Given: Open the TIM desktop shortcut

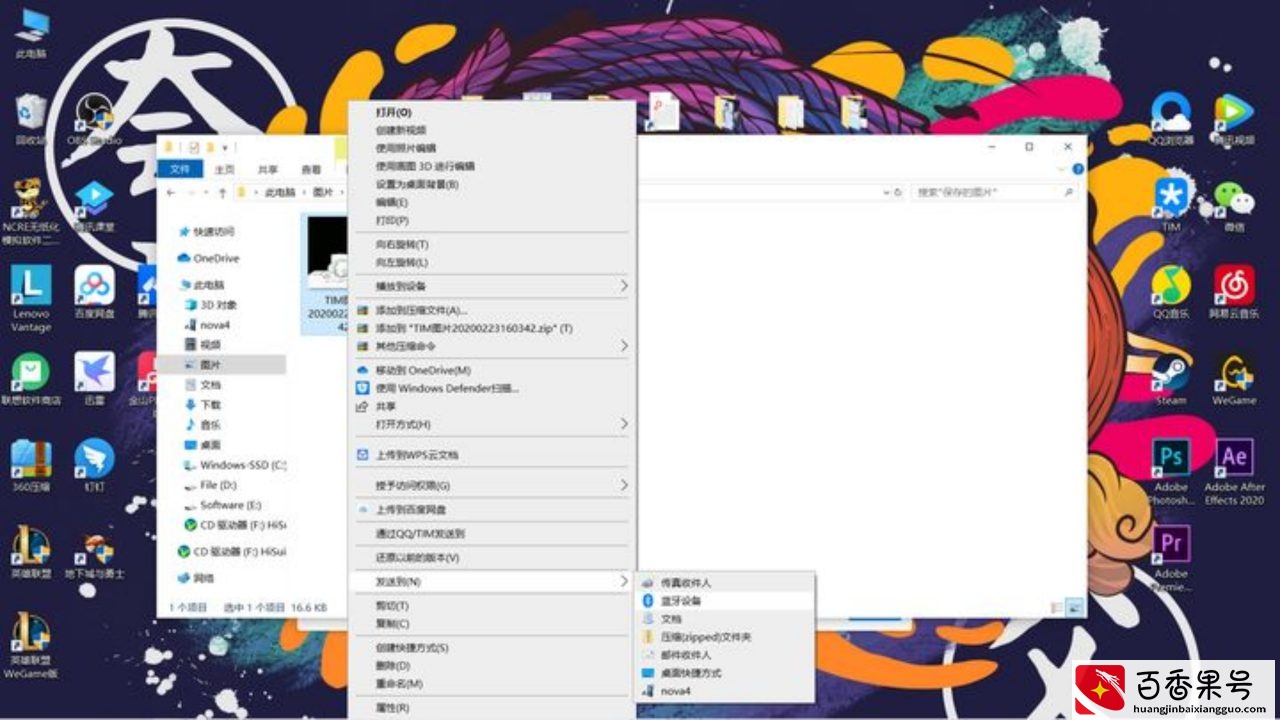Looking at the screenshot, I should [x=1171, y=206].
